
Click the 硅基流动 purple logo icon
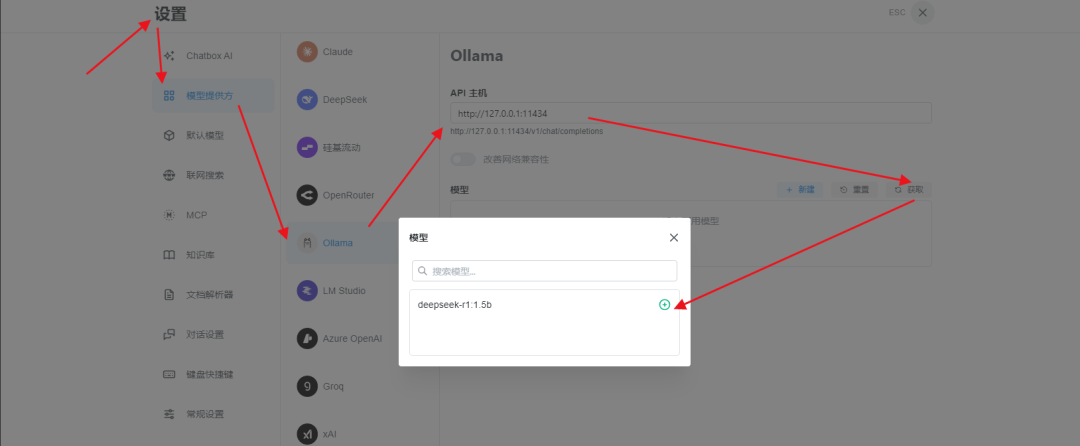pyautogui.click(x=307, y=147)
